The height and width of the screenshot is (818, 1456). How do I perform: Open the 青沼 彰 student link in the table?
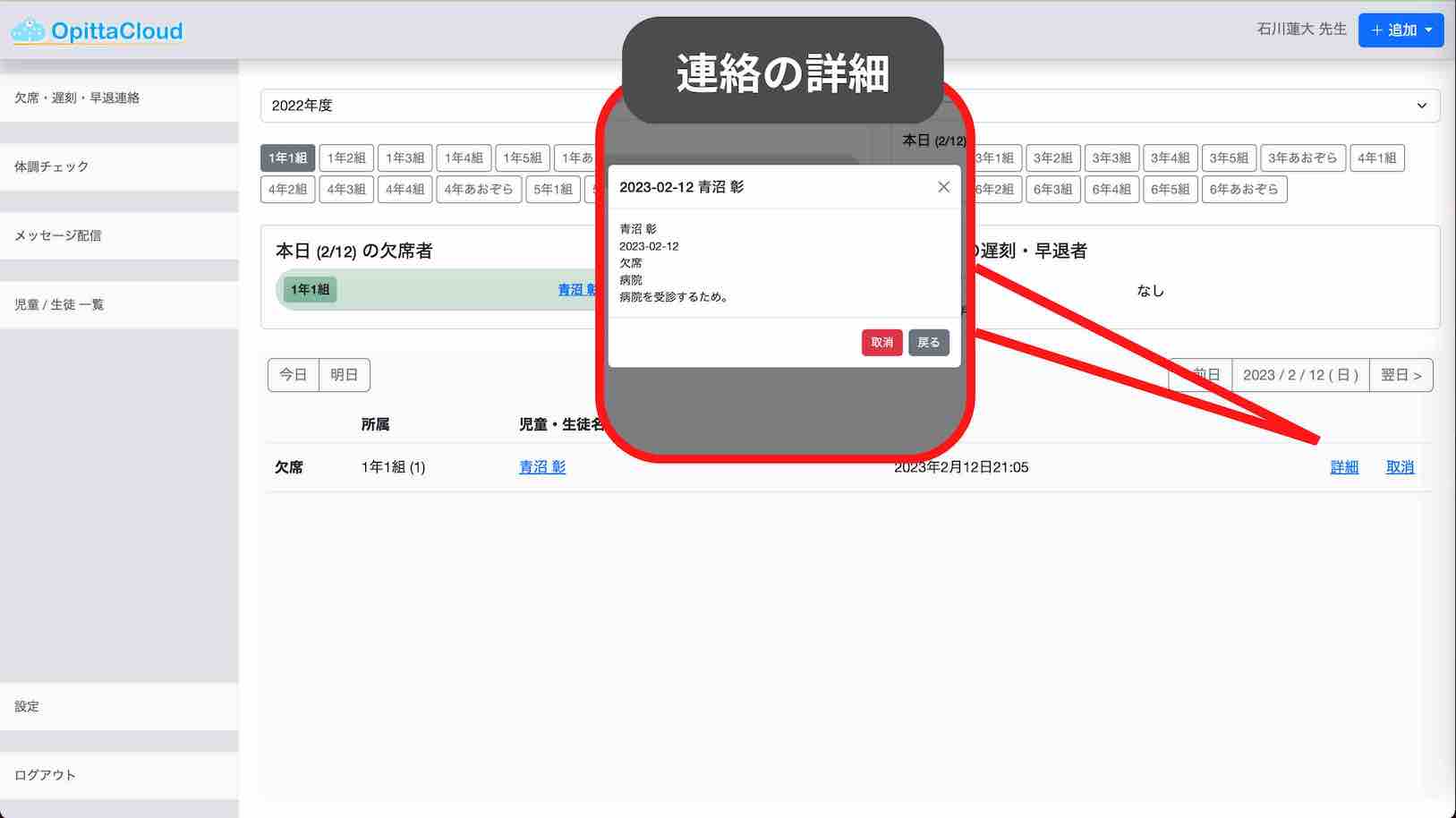pyautogui.click(x=542, y=467)
